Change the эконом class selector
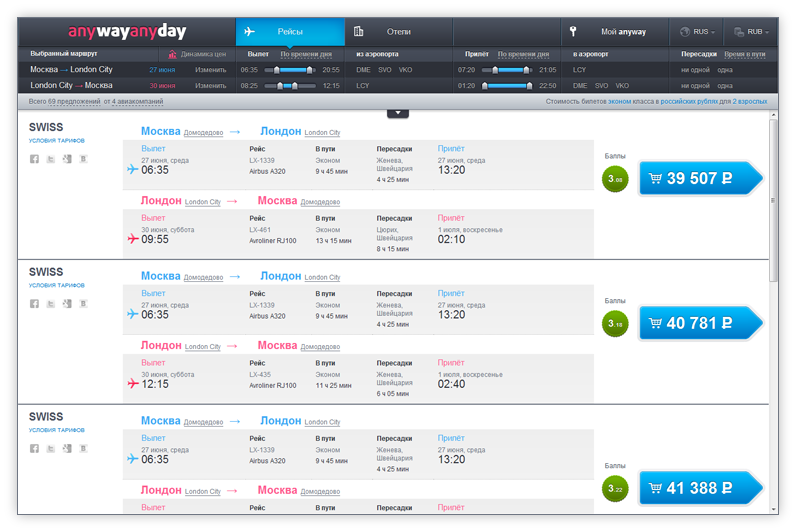The height and width of the screenshot is (532, 796). click(619, 102)
